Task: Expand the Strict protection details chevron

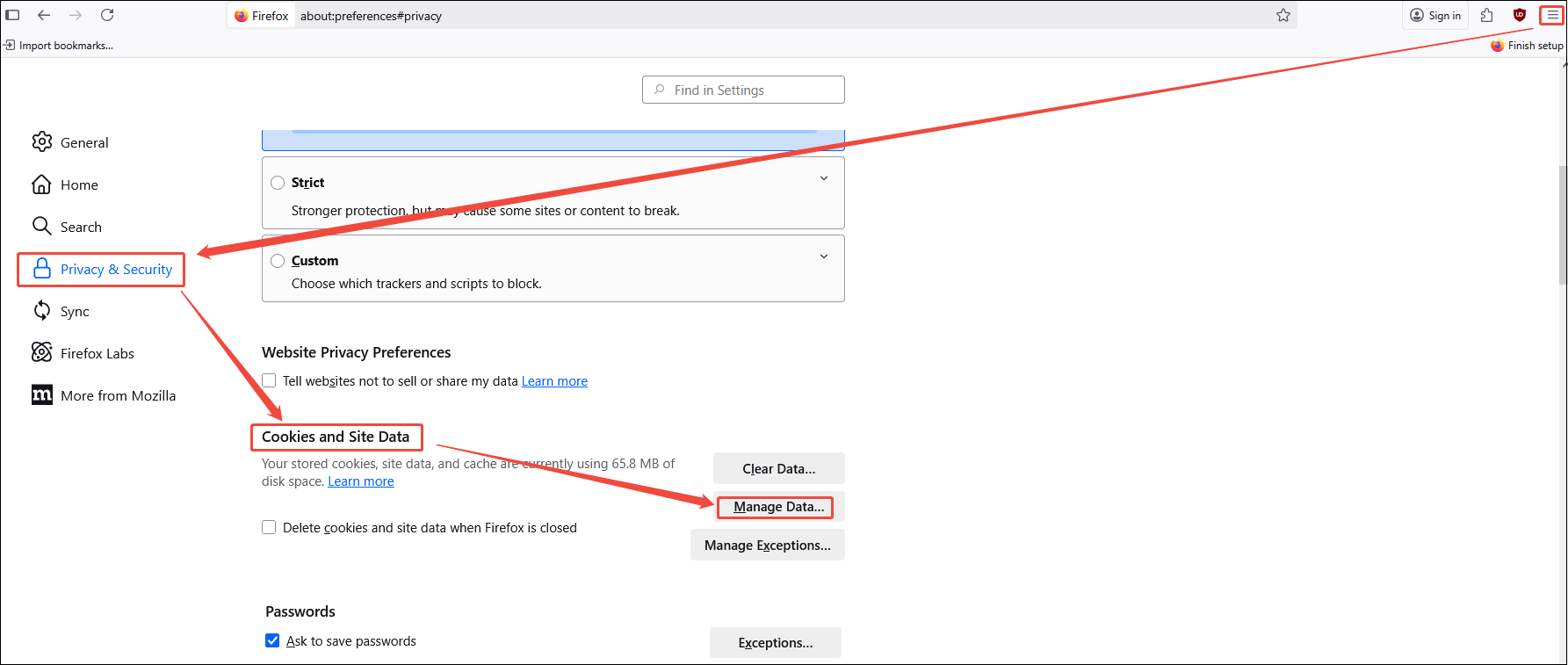Action: 824,178
